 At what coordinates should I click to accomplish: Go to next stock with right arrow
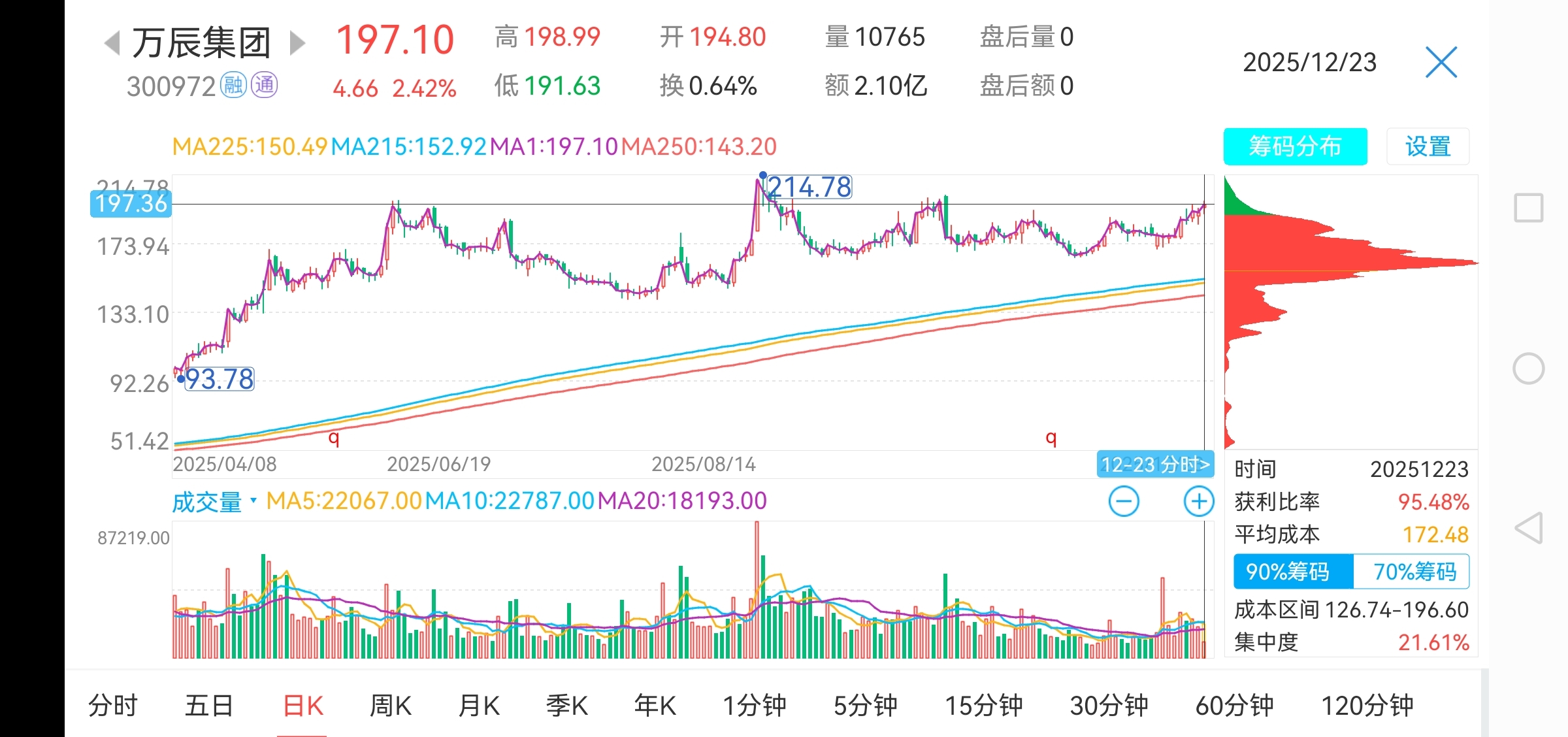[297, 43]
